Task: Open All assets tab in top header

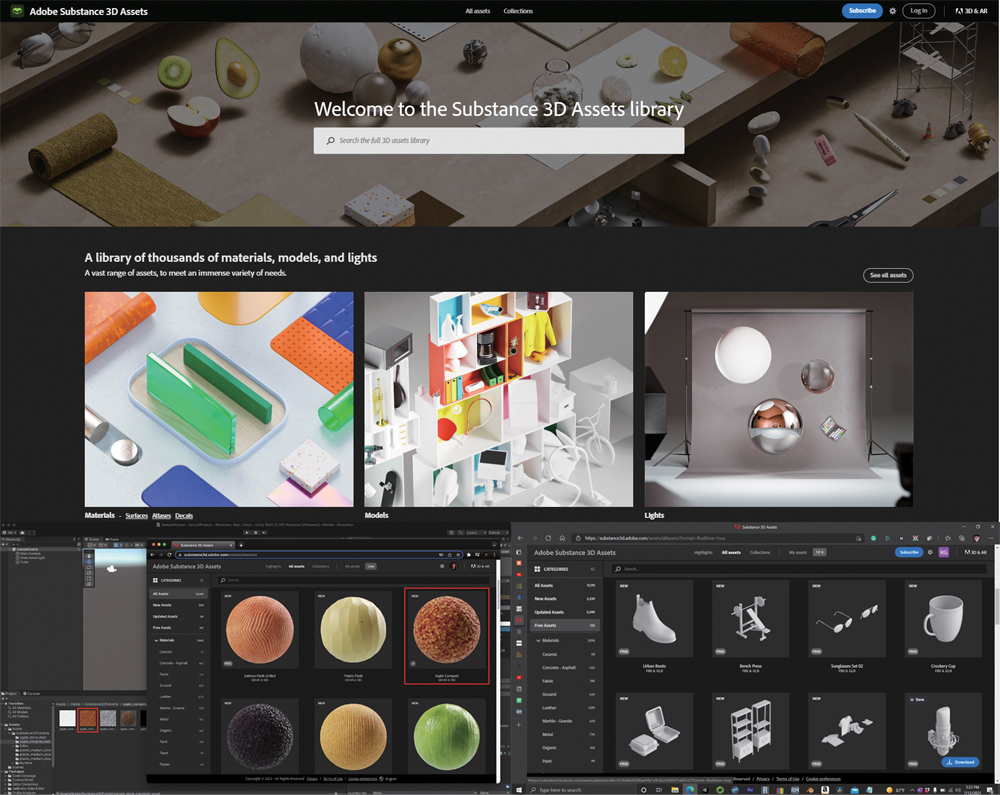Action: tap(478, 11)
